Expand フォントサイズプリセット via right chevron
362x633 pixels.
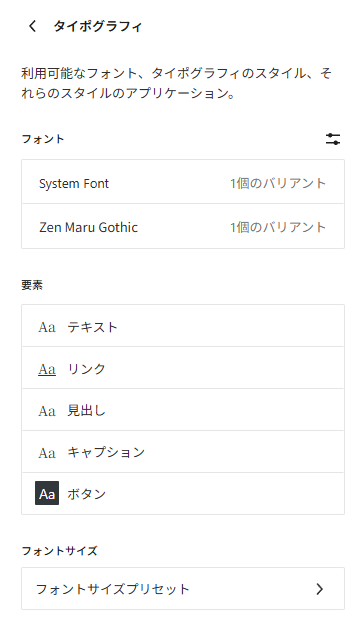(320, 589)
